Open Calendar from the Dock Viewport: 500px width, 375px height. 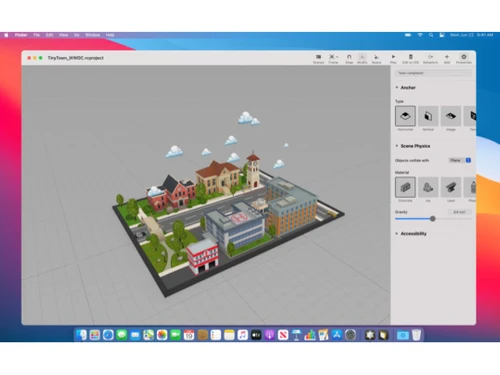point(189,335)
